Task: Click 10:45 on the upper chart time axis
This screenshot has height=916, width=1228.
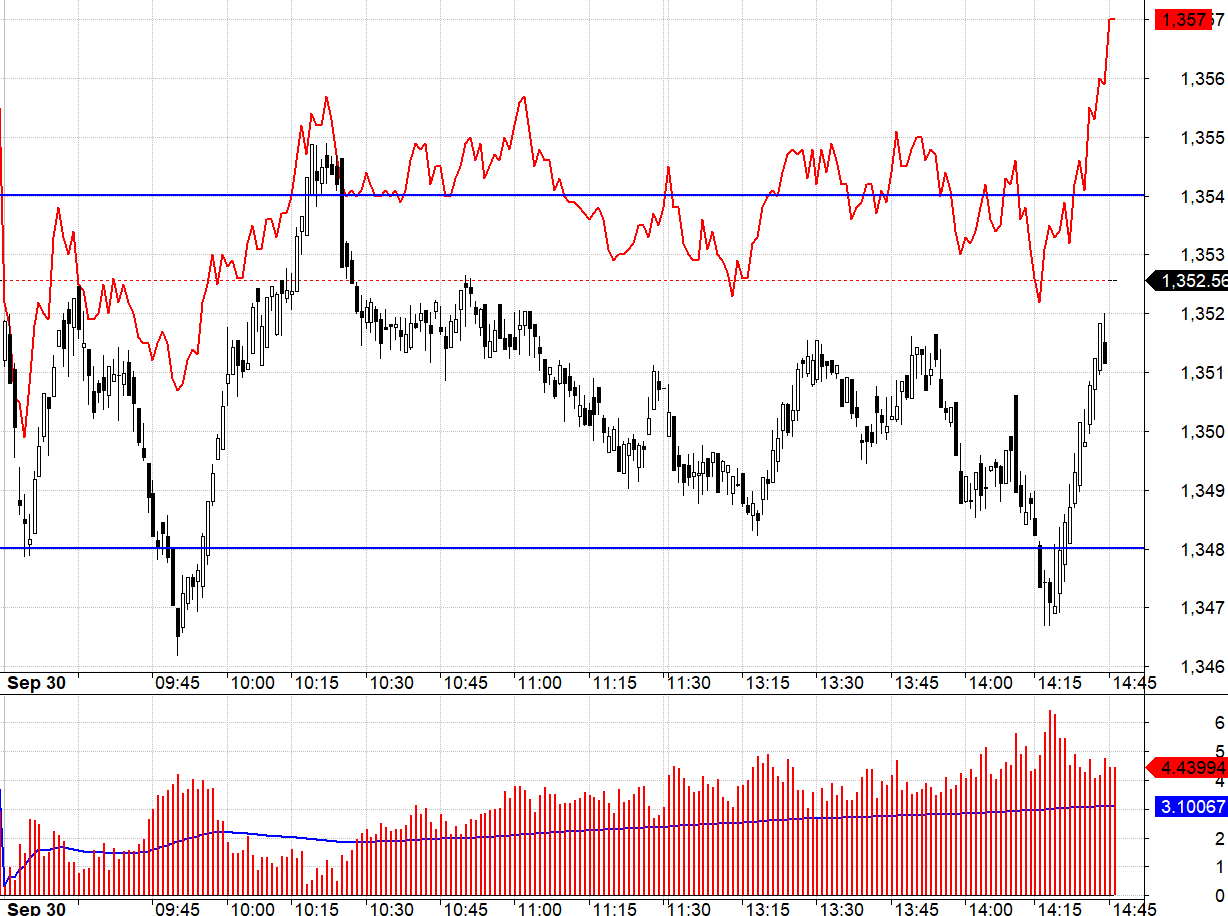Action: click(465, 683)
